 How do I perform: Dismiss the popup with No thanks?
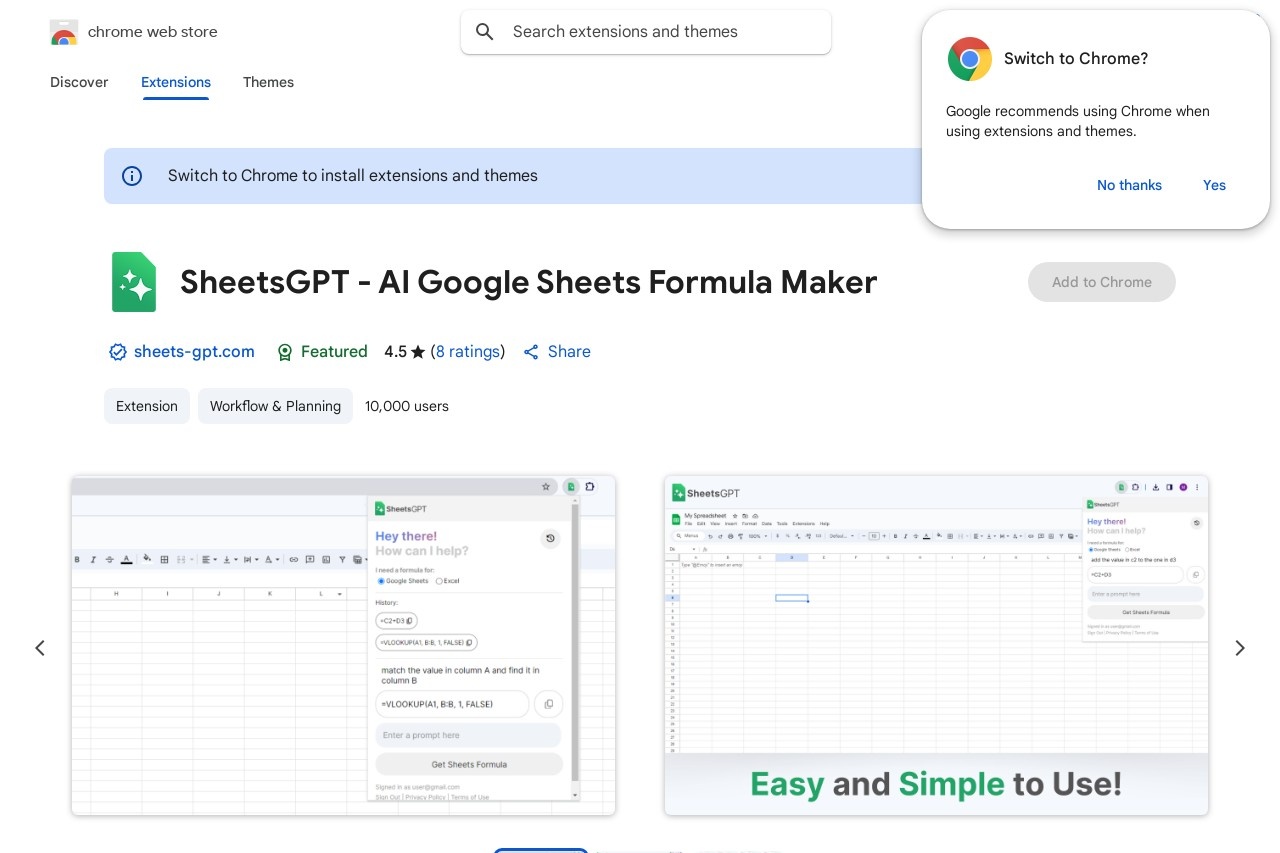1129,185
